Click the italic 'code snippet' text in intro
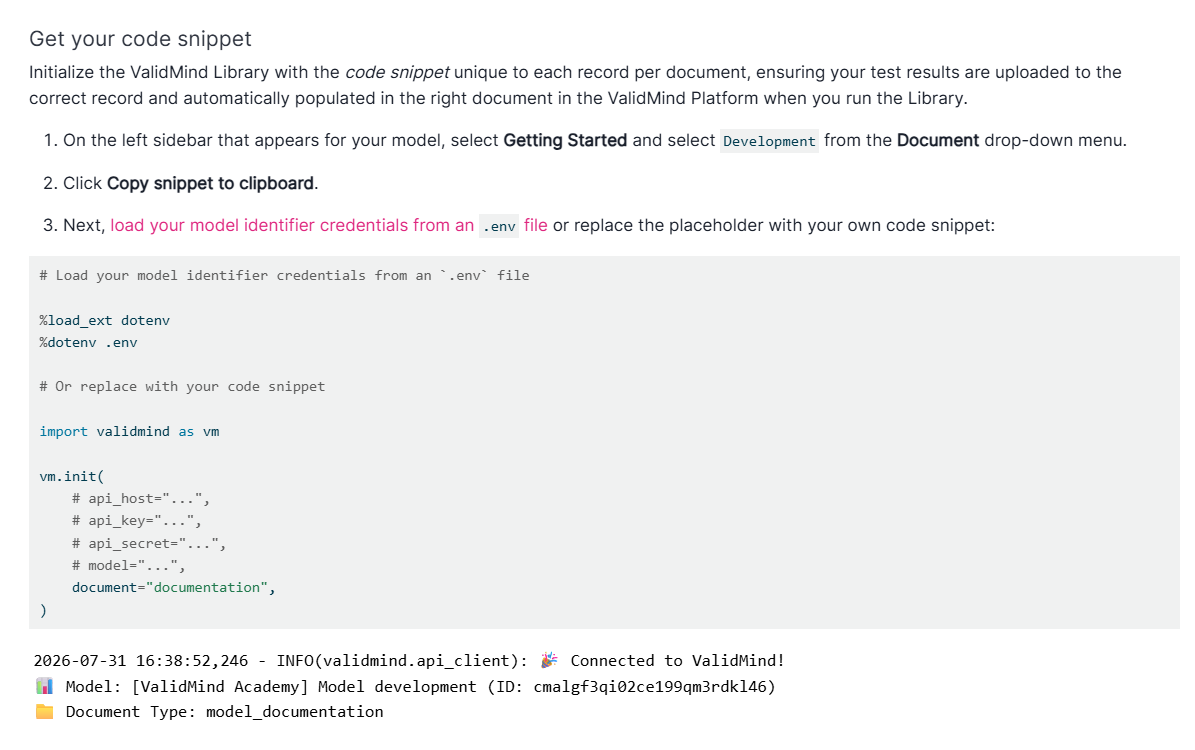1195x750 pixels. pyautogui.click(x=397, y=72)
